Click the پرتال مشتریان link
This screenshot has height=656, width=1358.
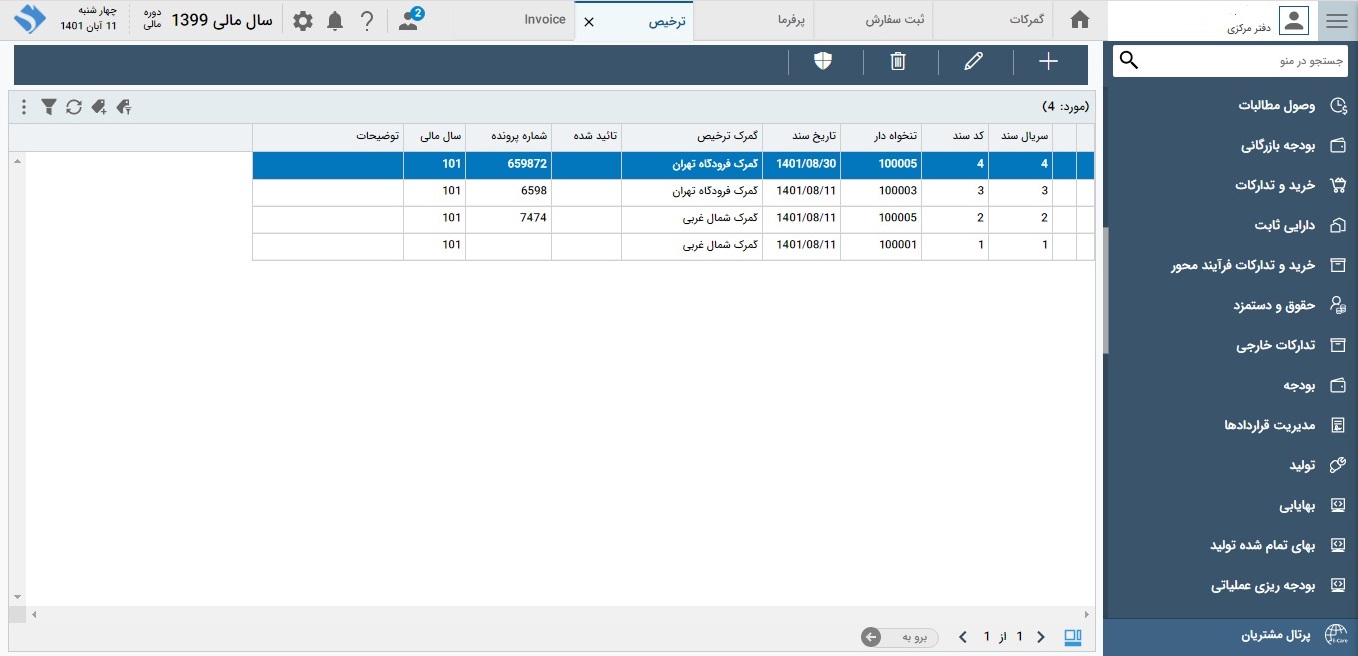click(x=1275, y=635)
